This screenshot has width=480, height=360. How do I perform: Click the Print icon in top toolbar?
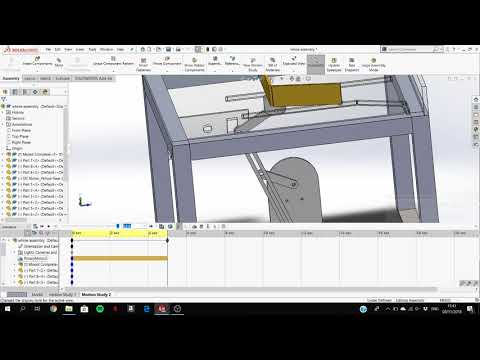tap(178, 49)
